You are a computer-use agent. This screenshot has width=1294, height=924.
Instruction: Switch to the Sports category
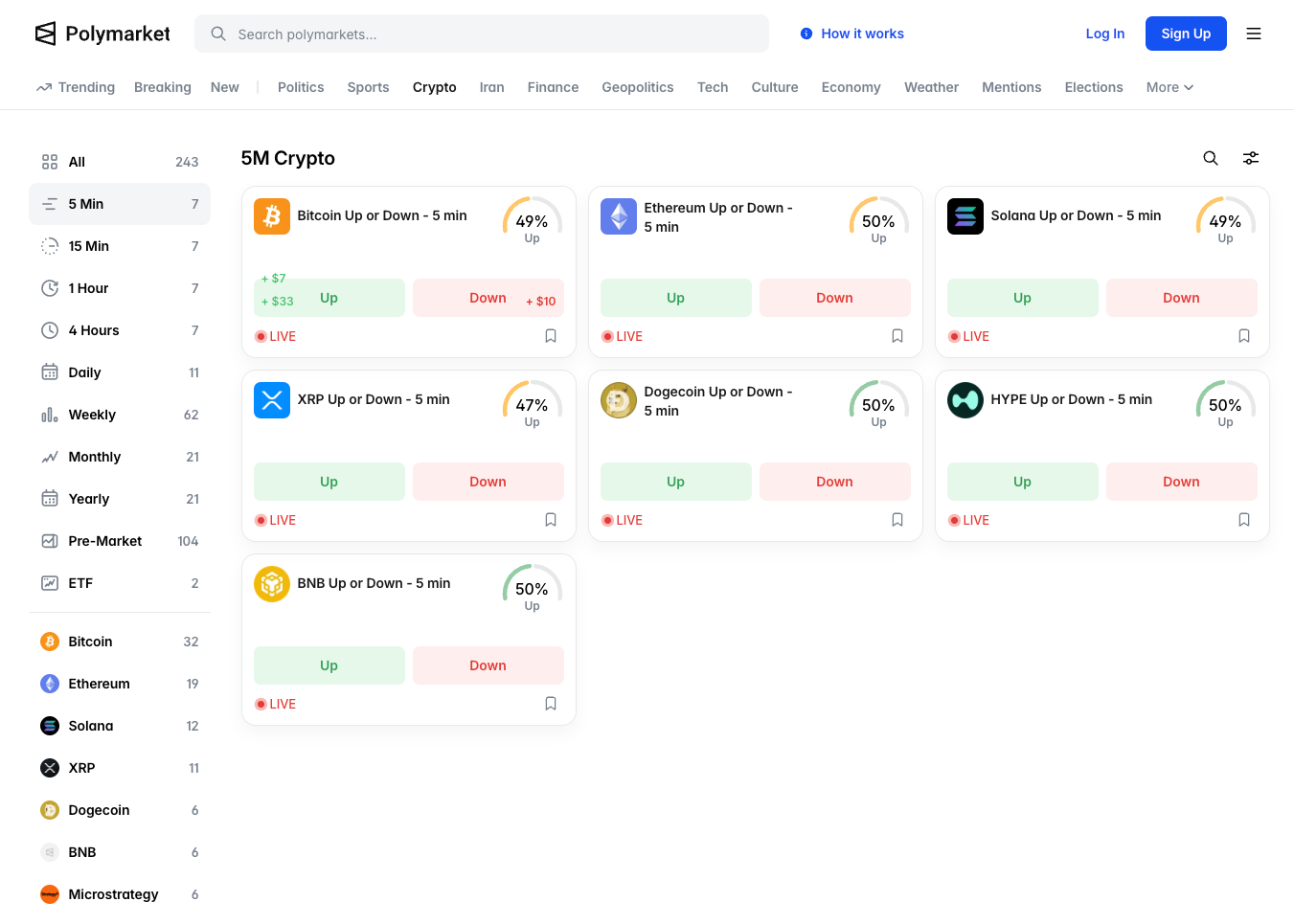coord(368,87)
